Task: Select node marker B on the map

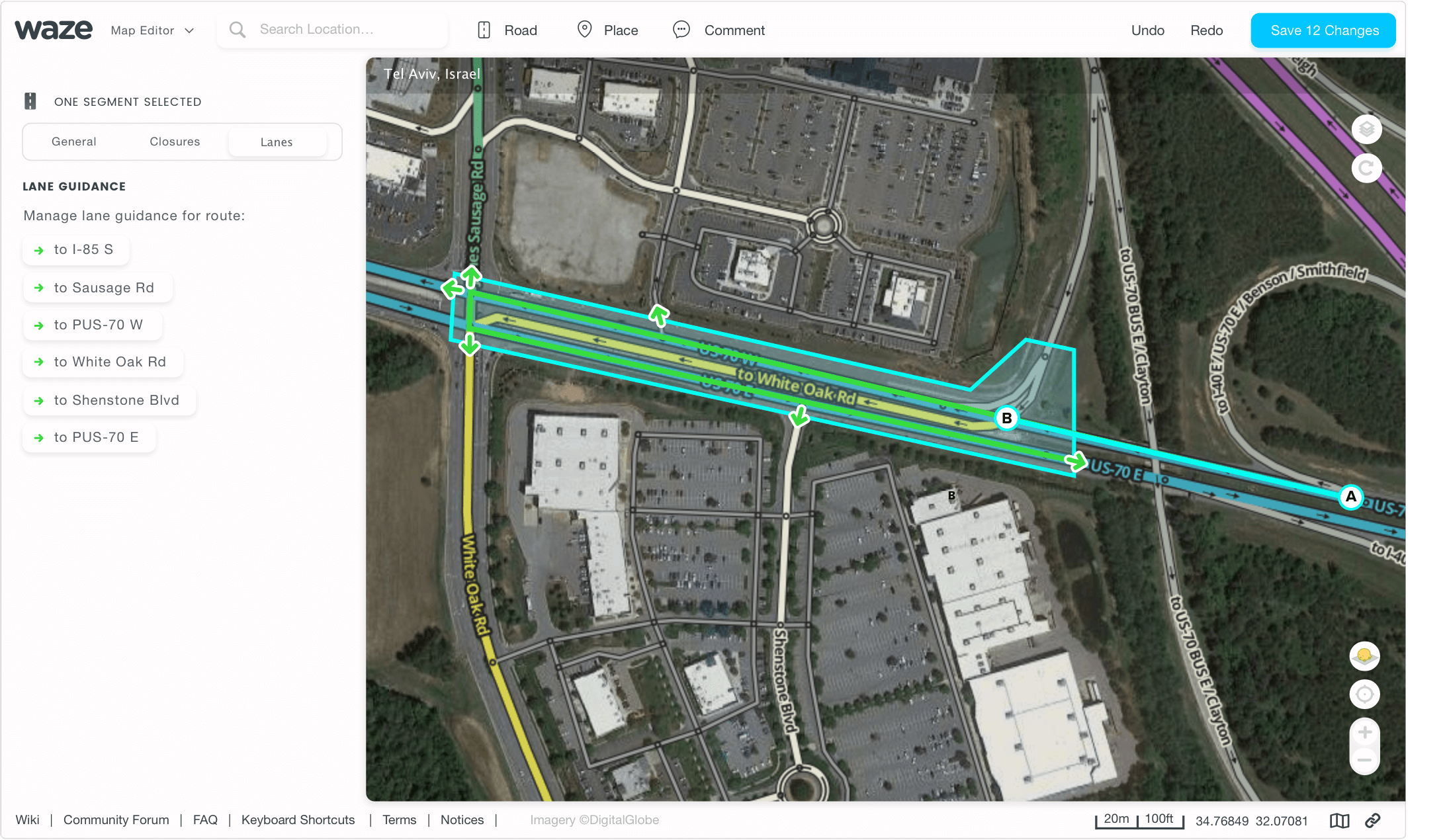Action: point(1006,418)
